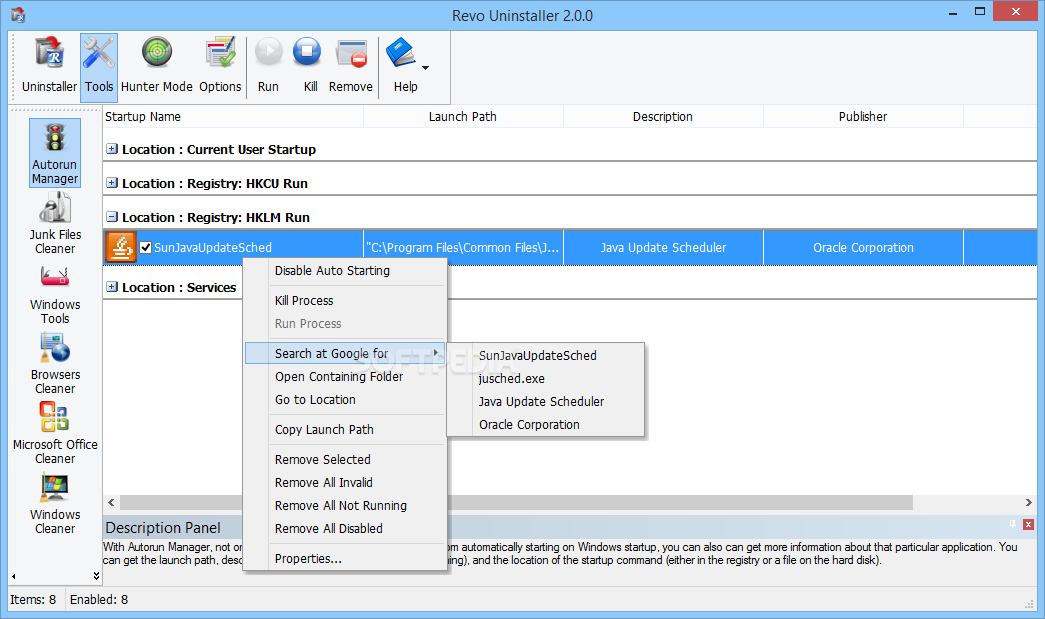
Task: Click the Java icon of SunJavaUpdateSched
Action: tap(121, 247)
